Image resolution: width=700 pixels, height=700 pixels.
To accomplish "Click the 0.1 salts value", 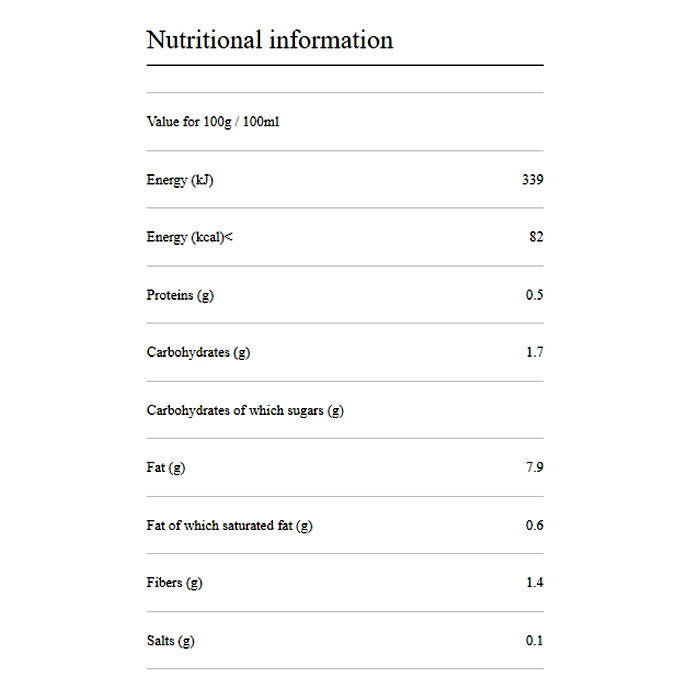I will pos(534,640).
